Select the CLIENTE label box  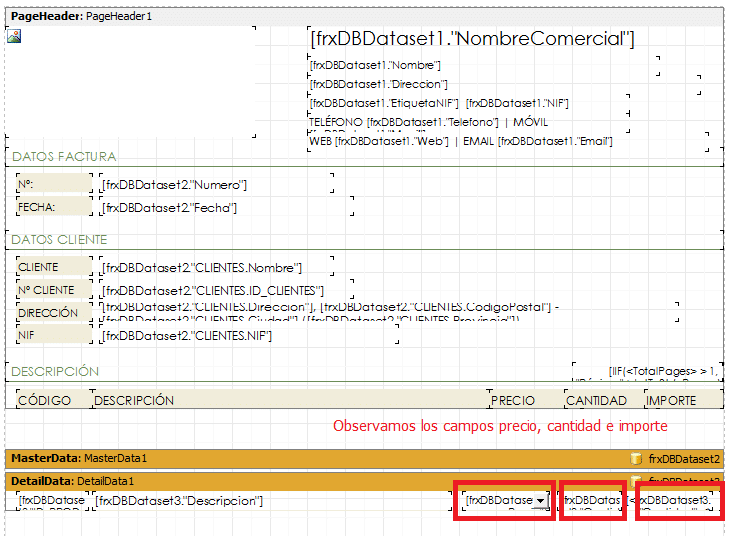[54, 266]
